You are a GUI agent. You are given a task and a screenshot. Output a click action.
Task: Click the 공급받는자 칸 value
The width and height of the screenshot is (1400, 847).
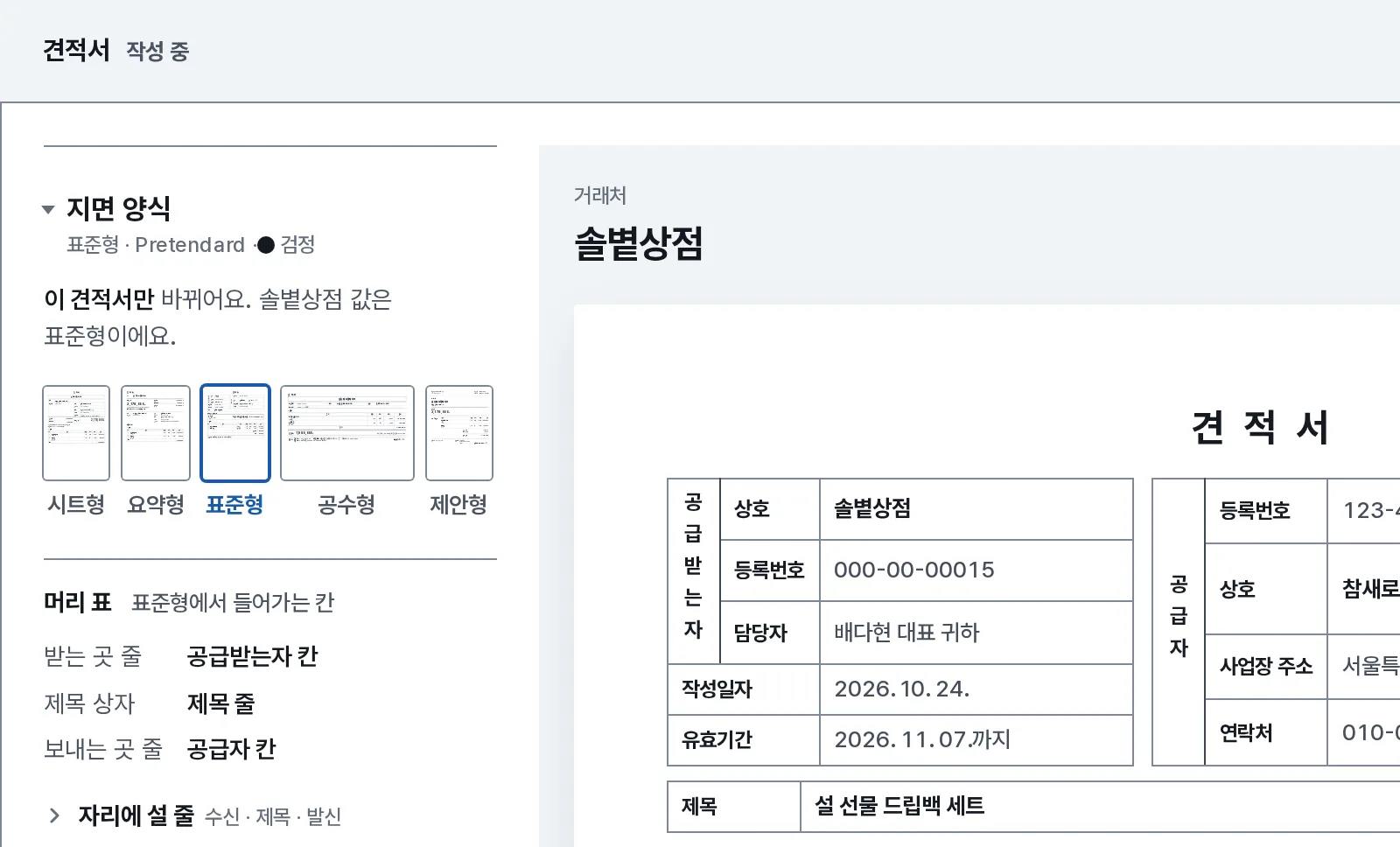point(252,656)
